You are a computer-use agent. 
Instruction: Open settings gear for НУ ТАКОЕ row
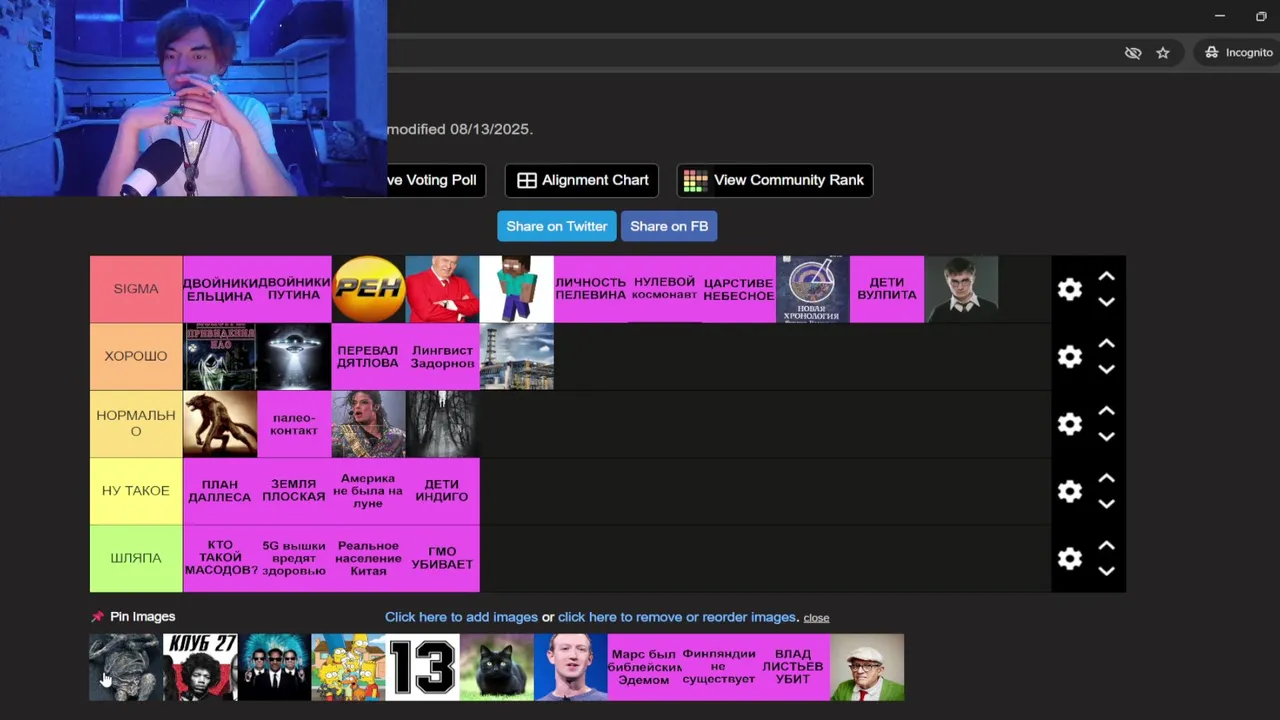1070,491
